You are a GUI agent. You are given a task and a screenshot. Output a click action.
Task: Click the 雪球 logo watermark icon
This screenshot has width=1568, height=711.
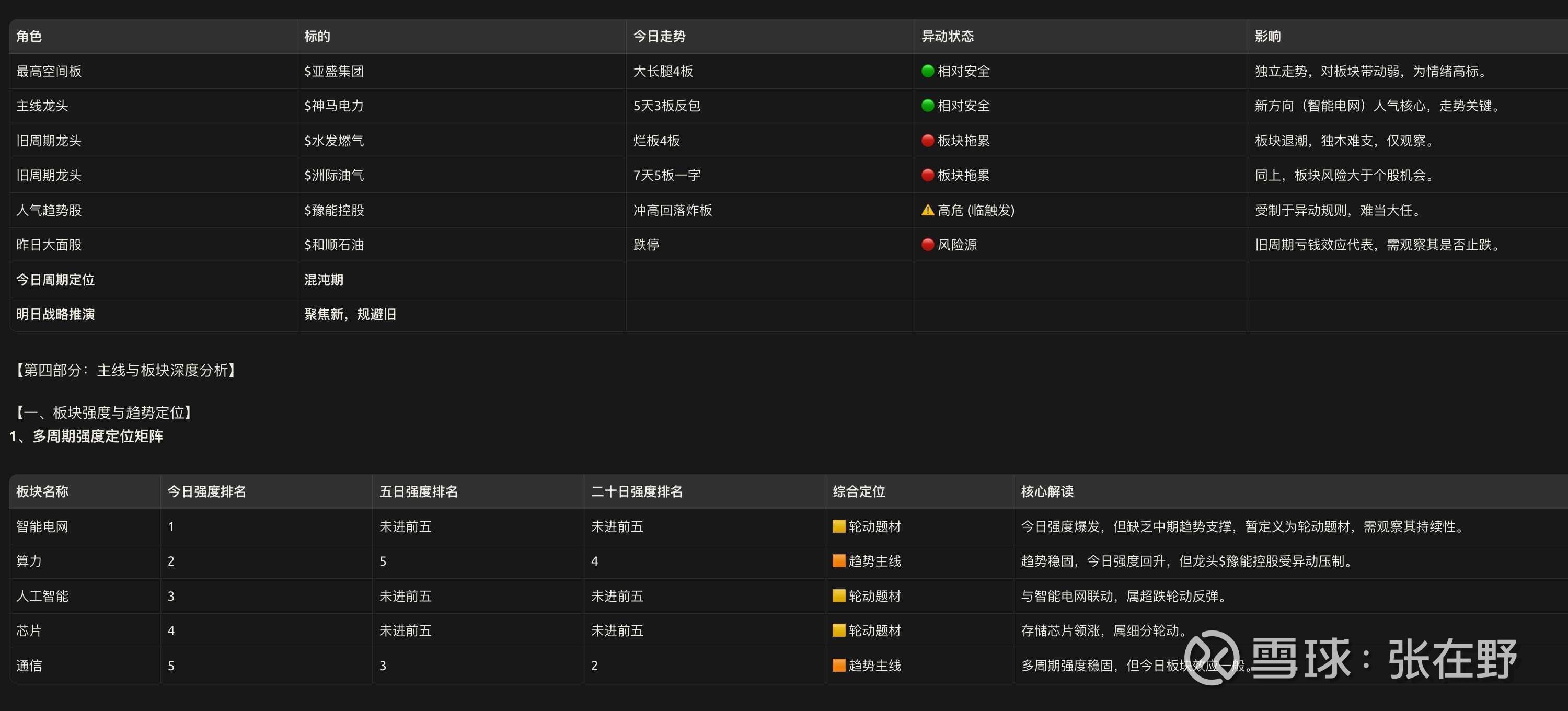1212,658
